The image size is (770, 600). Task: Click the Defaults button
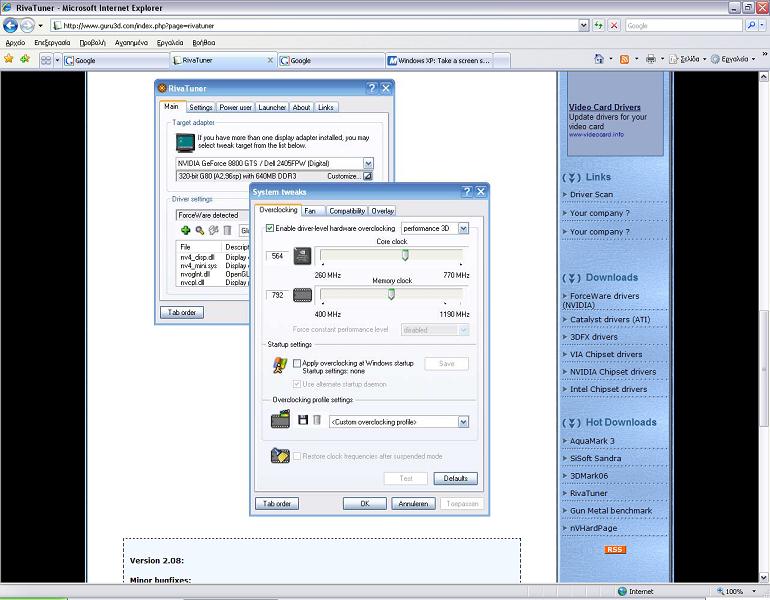pos(455,478)
